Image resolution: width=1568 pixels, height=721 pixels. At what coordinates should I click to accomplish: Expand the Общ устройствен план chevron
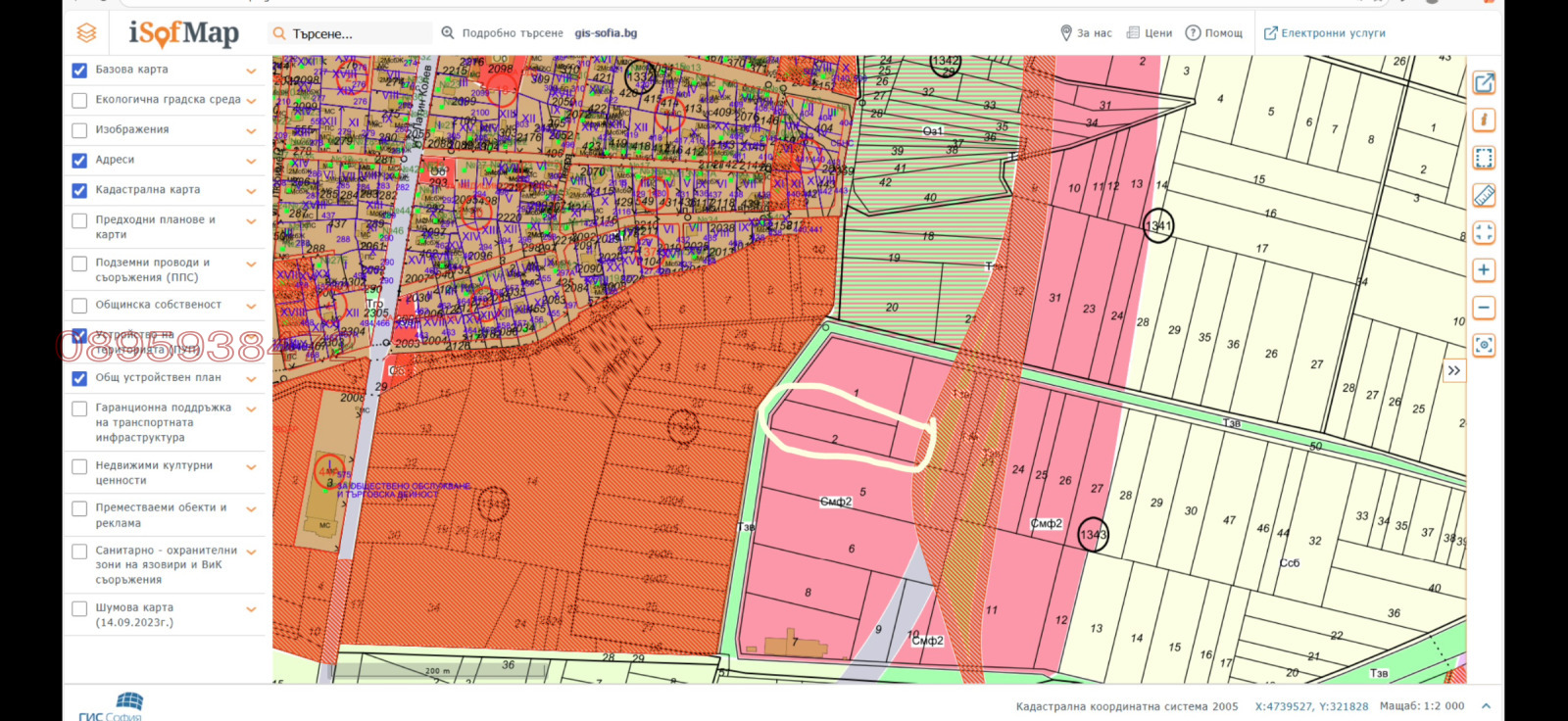(252, 379)
